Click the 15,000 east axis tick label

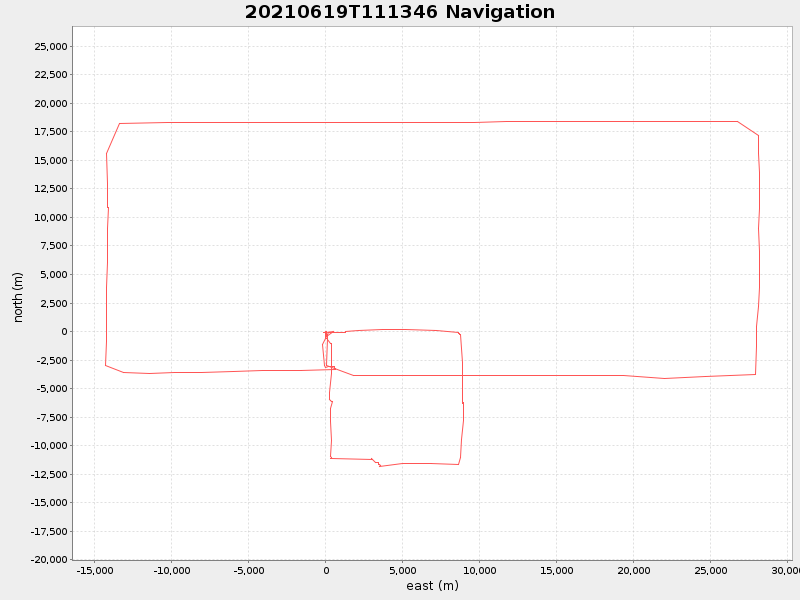click(557, 570)
